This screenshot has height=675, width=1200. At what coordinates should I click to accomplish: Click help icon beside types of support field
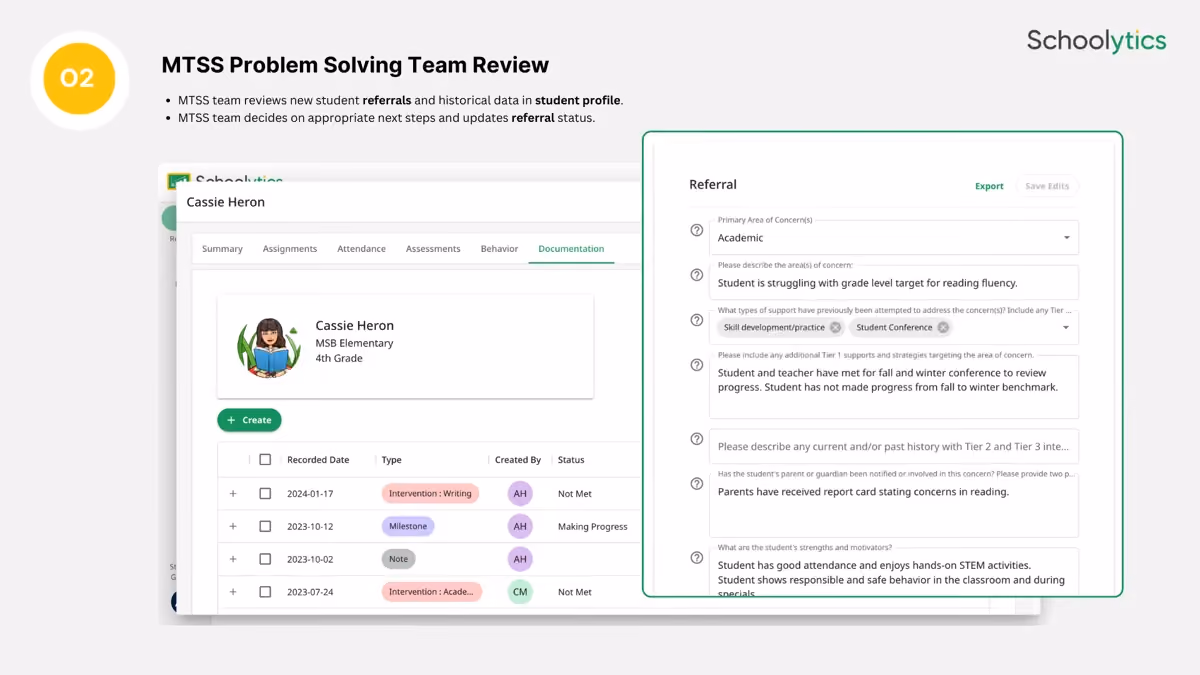pyautogui.click(x=697, y=320)
